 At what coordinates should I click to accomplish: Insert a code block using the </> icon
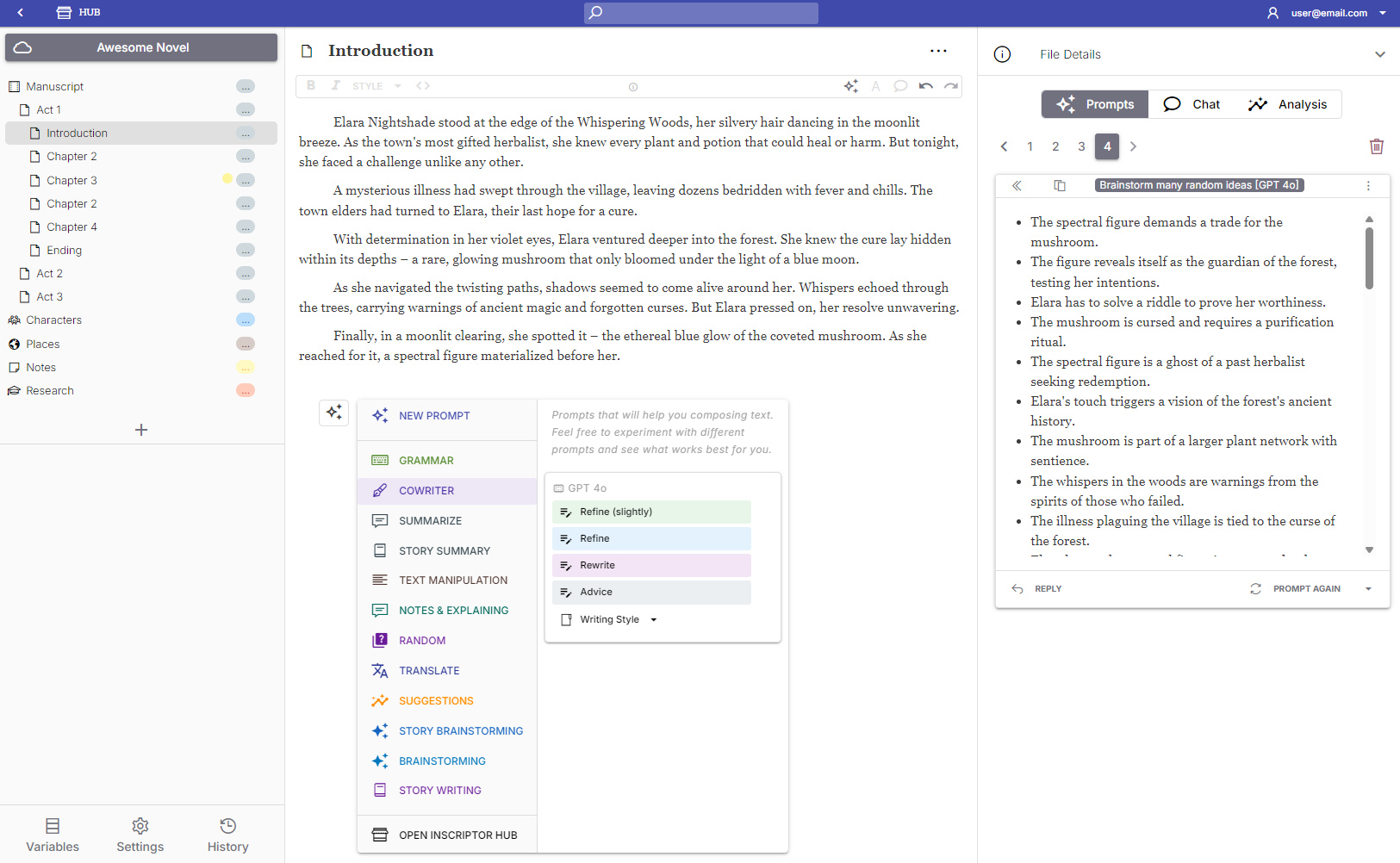click(422, 85)
